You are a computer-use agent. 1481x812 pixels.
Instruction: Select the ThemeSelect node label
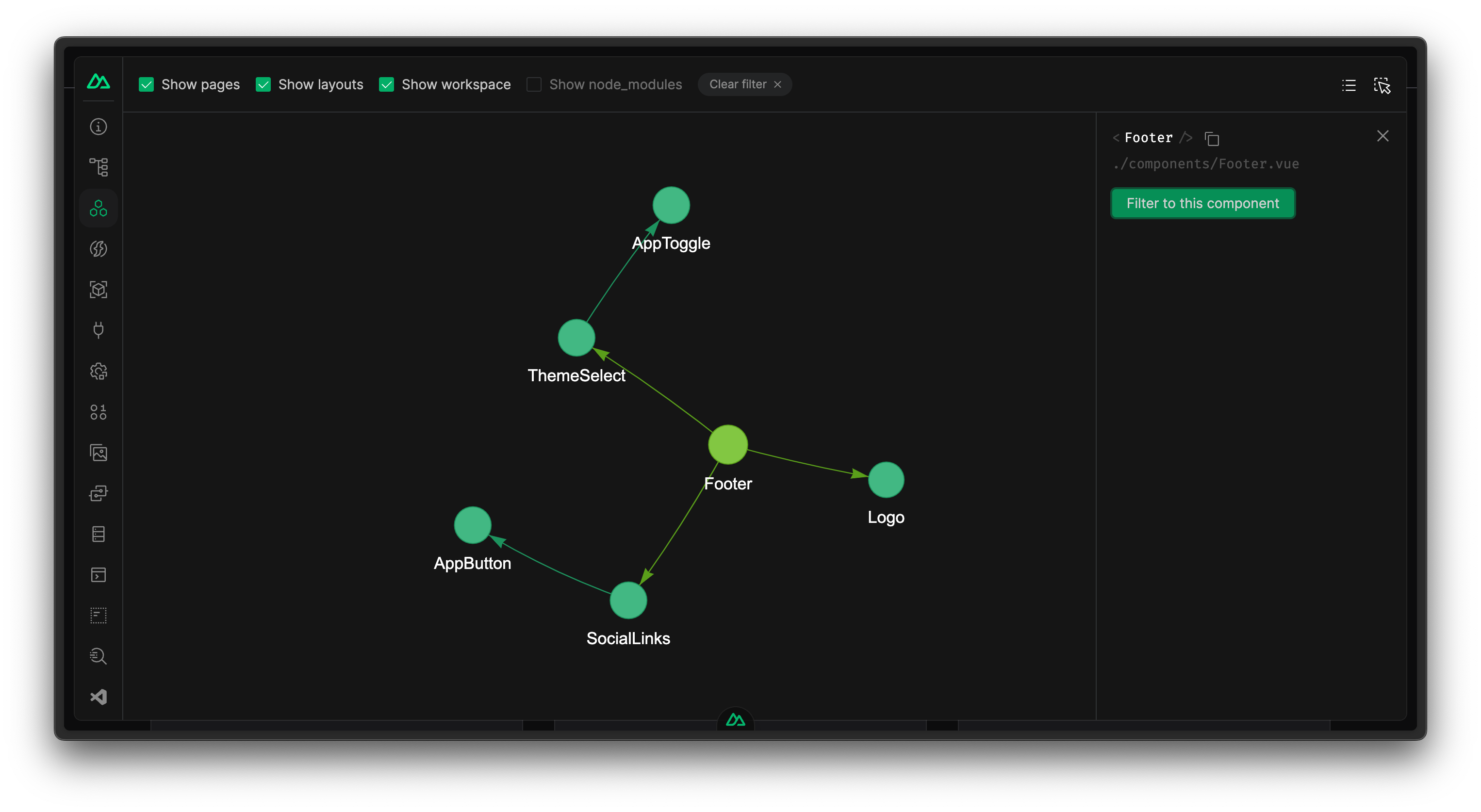[576, 375]
